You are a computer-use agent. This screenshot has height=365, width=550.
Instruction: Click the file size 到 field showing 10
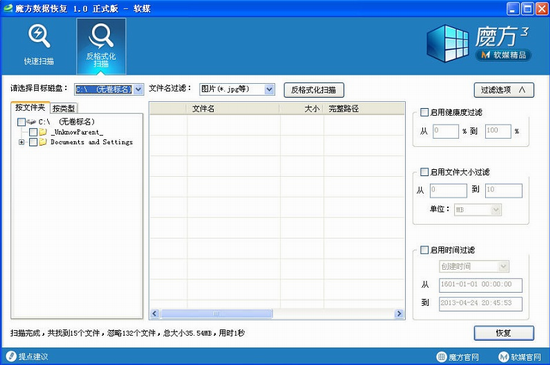pyautogui.click(x=504, y=190)
